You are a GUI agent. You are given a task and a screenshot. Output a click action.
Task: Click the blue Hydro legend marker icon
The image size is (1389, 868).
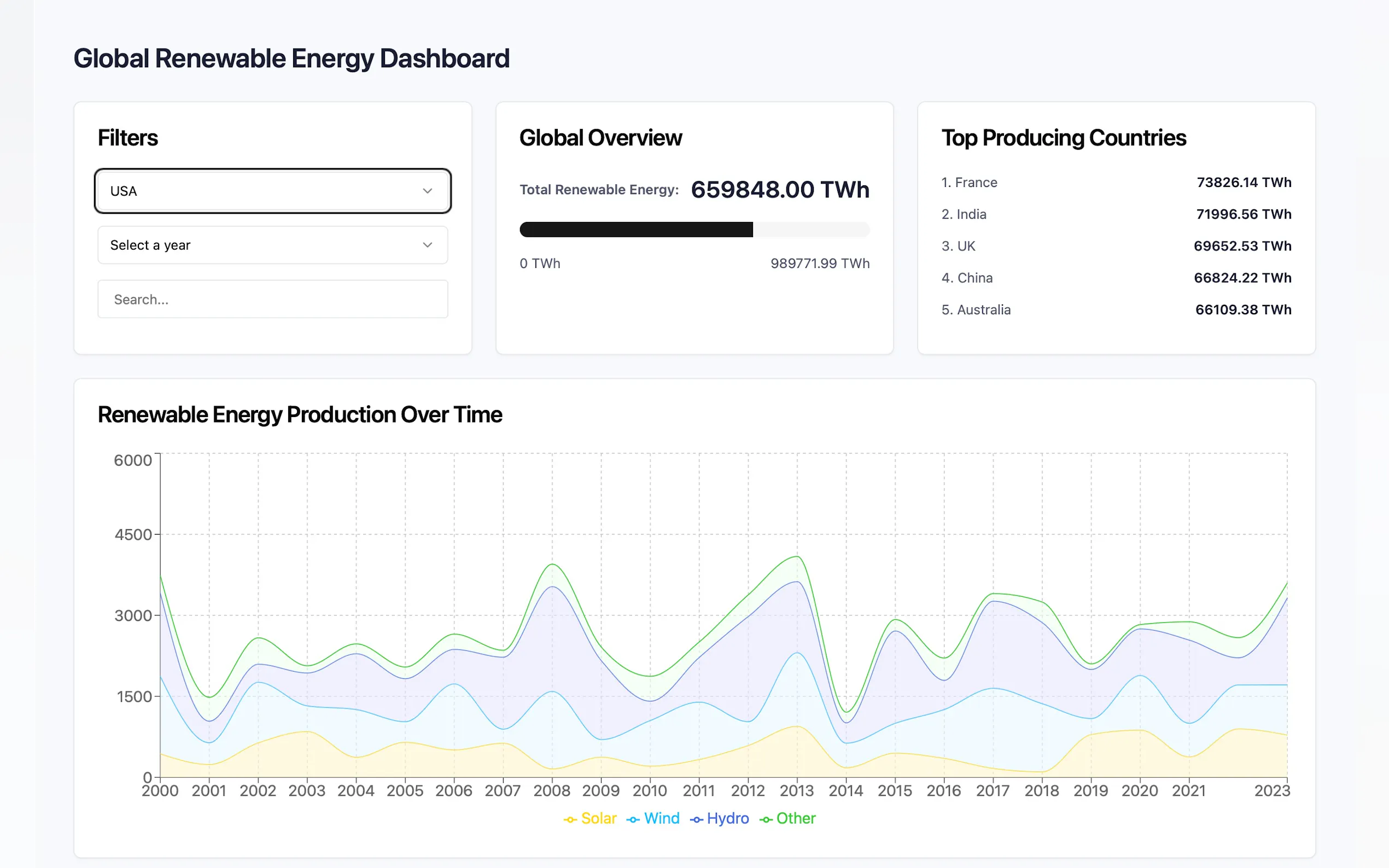[x=696, y=820]
